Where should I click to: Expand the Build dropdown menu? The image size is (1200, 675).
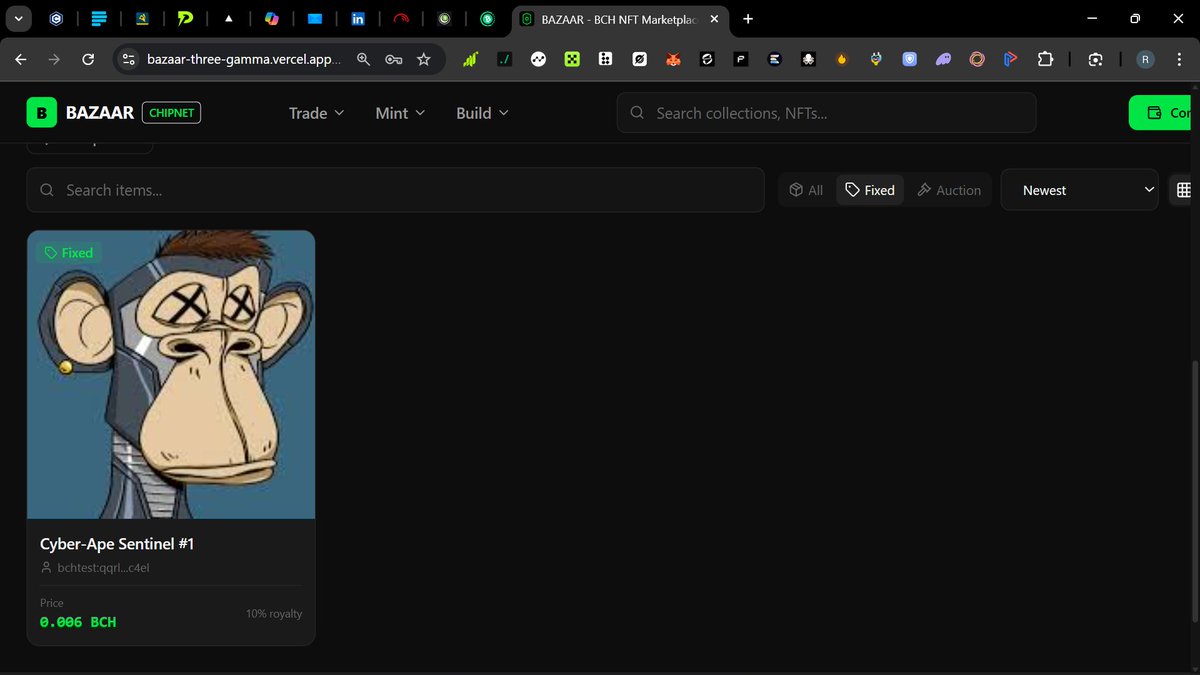point(482,113)
